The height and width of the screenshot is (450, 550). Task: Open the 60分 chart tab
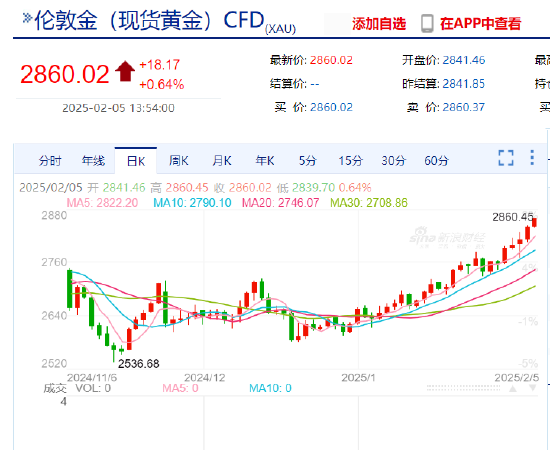point(436,161)
